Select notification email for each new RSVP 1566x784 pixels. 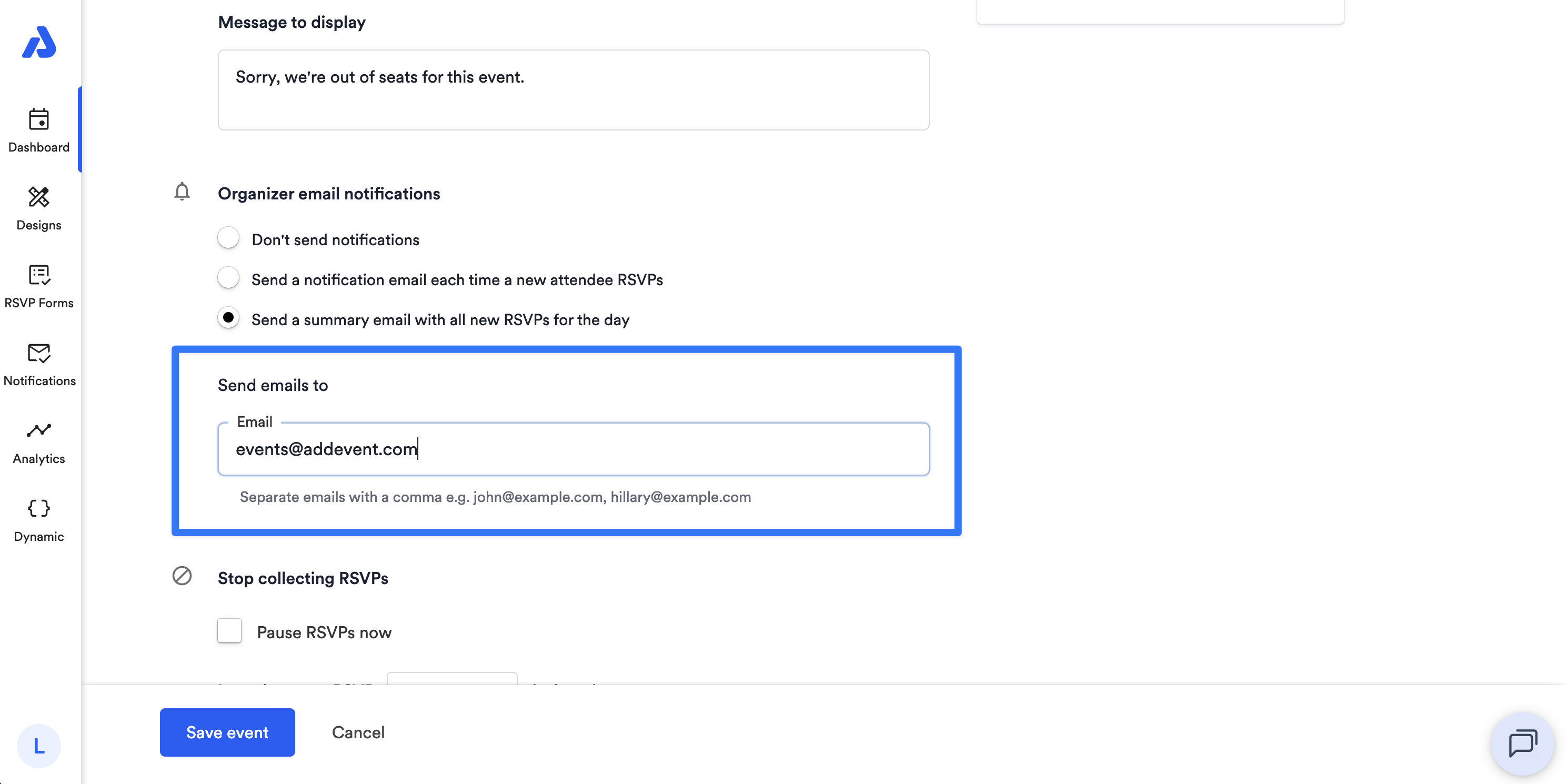(x=228, y=278)
